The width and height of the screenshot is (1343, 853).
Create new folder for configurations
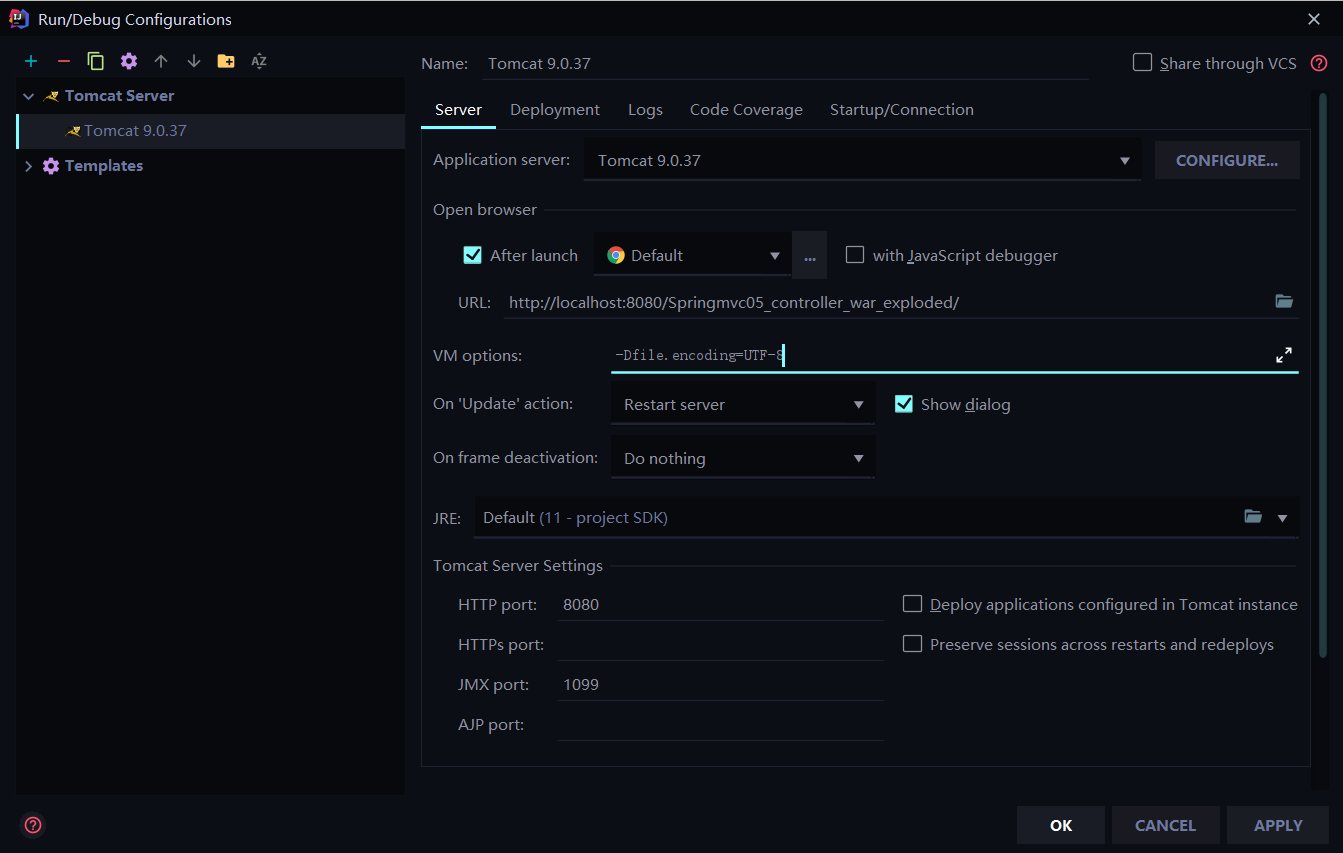[x=226, y=62]
